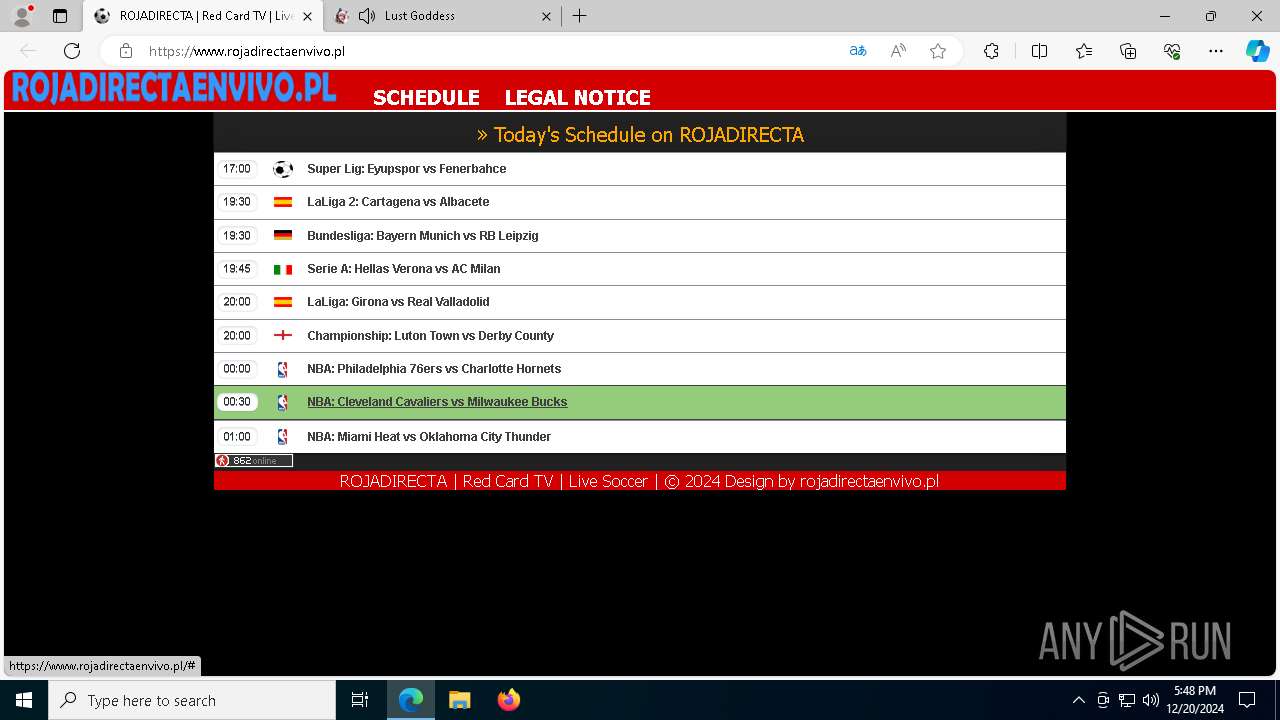Viewport: 1280px width, 720px height.
Task: Click the taskbar search box
Action: pyautogui.click(x=192, y=700)
